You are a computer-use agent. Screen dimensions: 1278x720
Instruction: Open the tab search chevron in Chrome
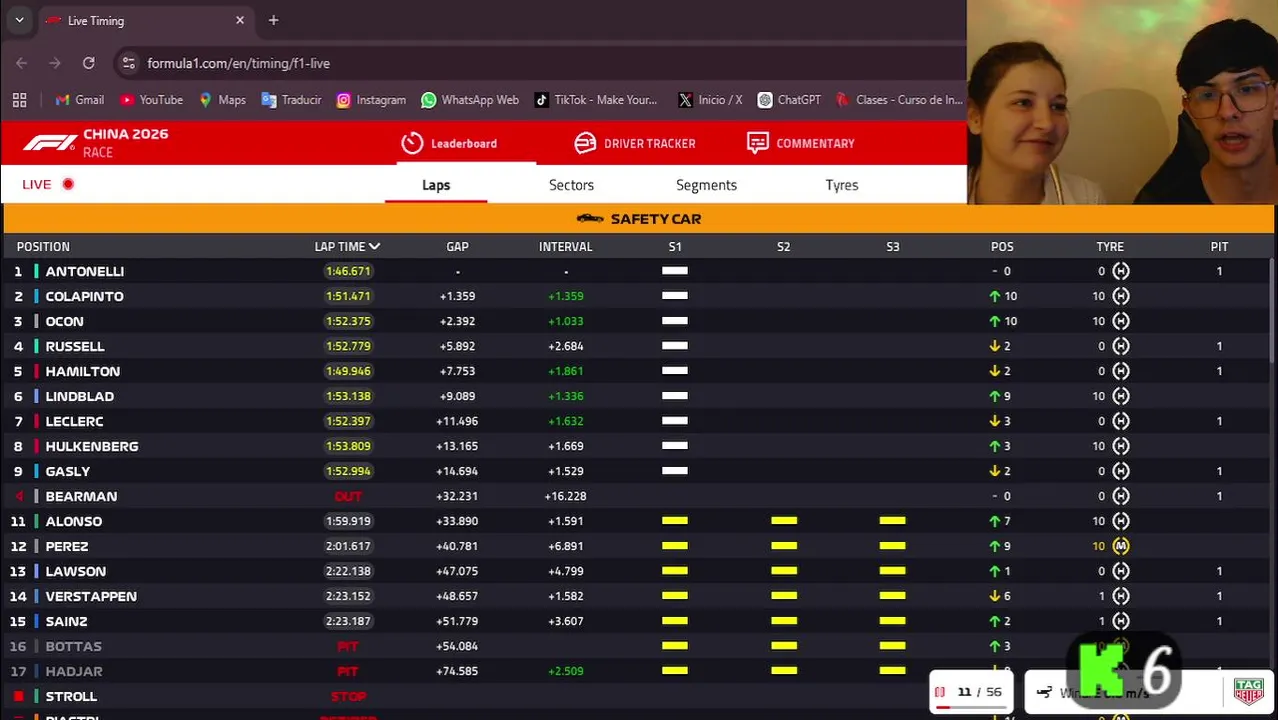pos(19,20)
